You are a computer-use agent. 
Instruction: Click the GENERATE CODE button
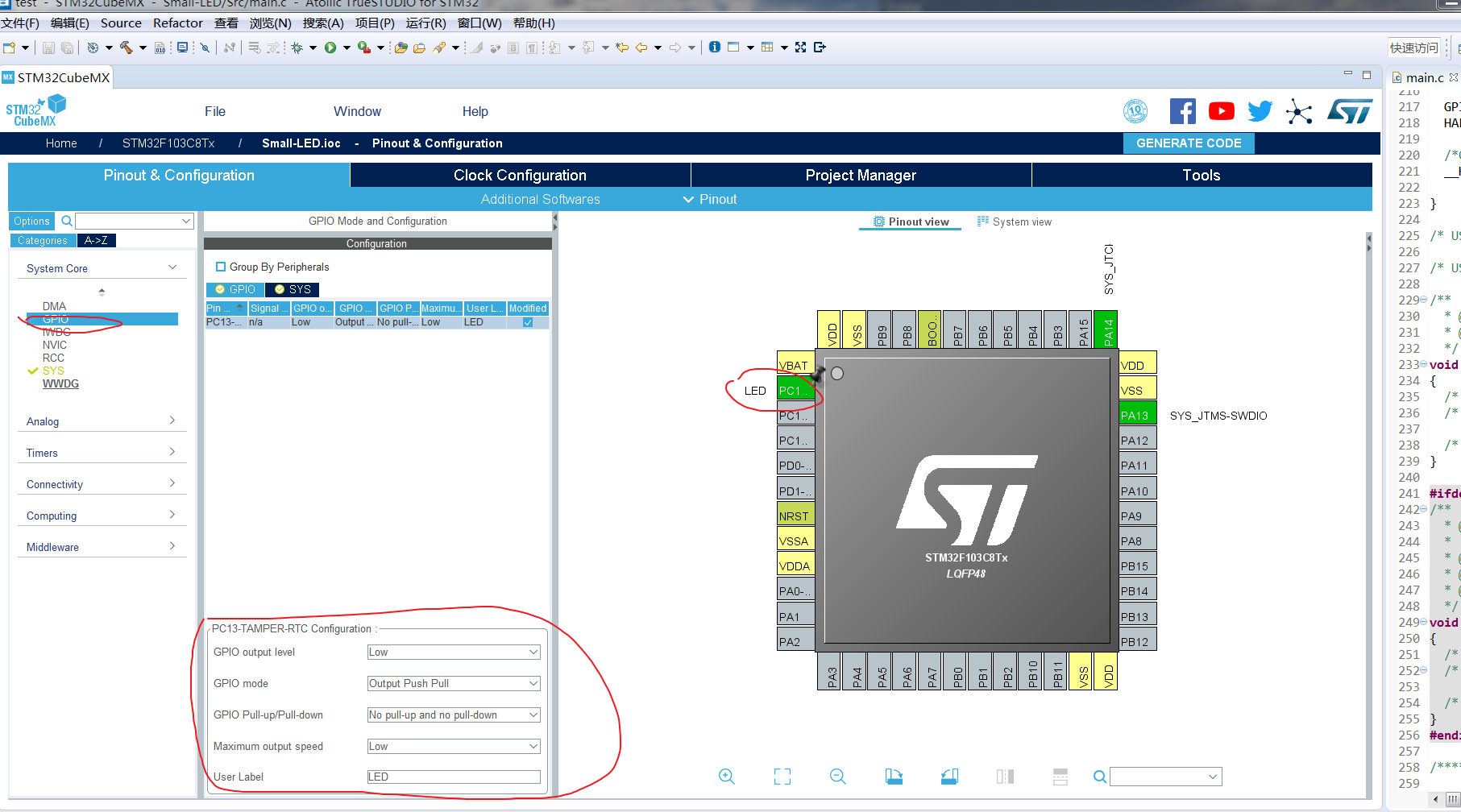[x=1189, y=143]
